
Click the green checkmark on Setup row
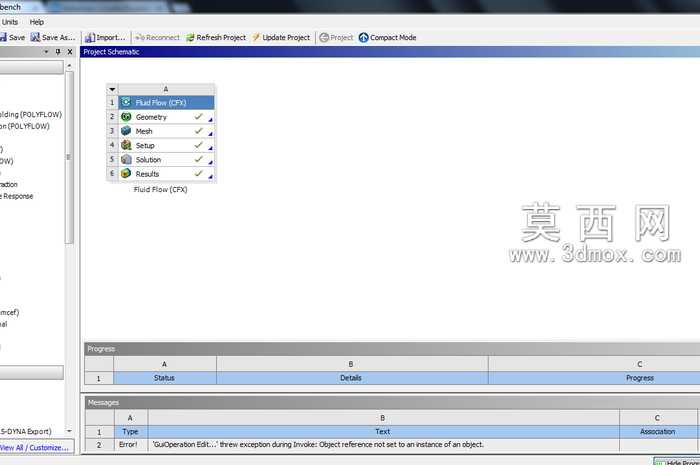coord(199,145)
